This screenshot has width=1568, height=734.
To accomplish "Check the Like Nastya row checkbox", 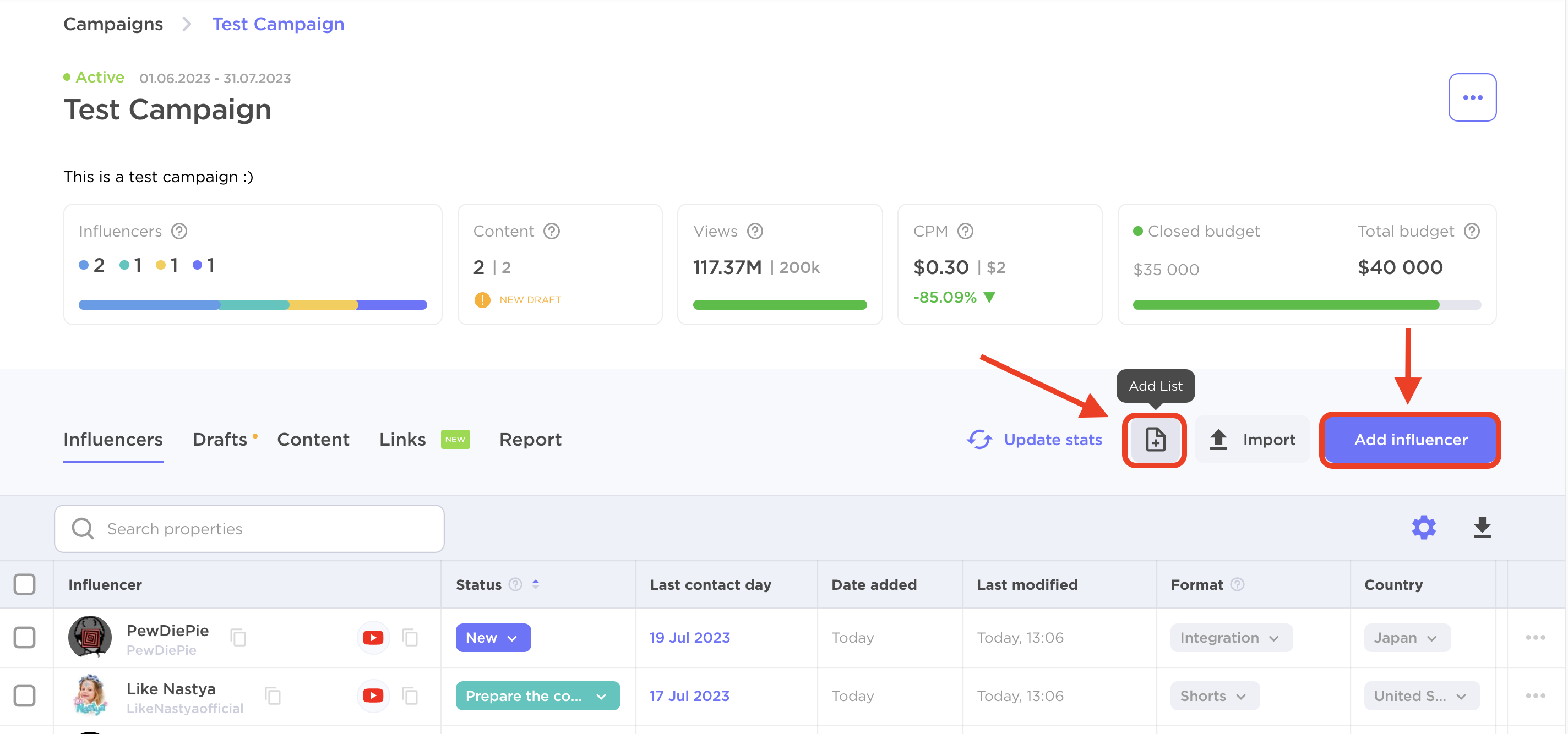I will pos(25,695).
